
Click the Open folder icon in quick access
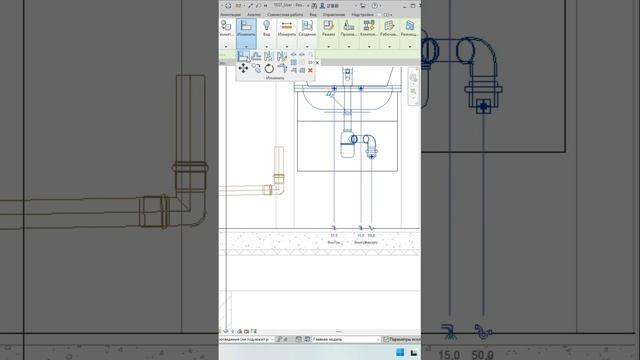pos(239,6)
